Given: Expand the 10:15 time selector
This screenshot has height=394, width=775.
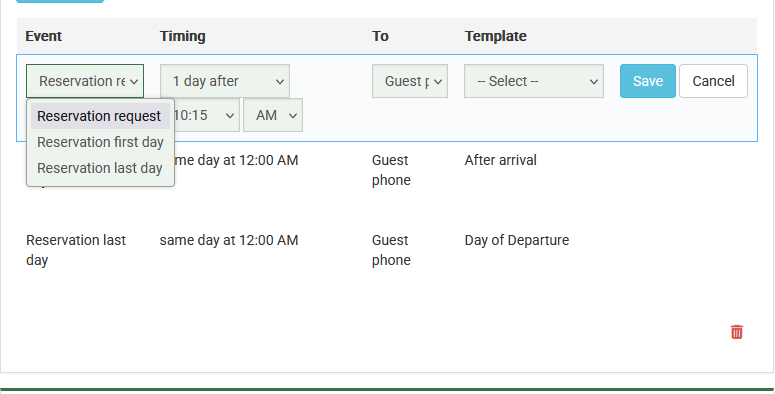Looking at the screenshot, I should [207, 115].
